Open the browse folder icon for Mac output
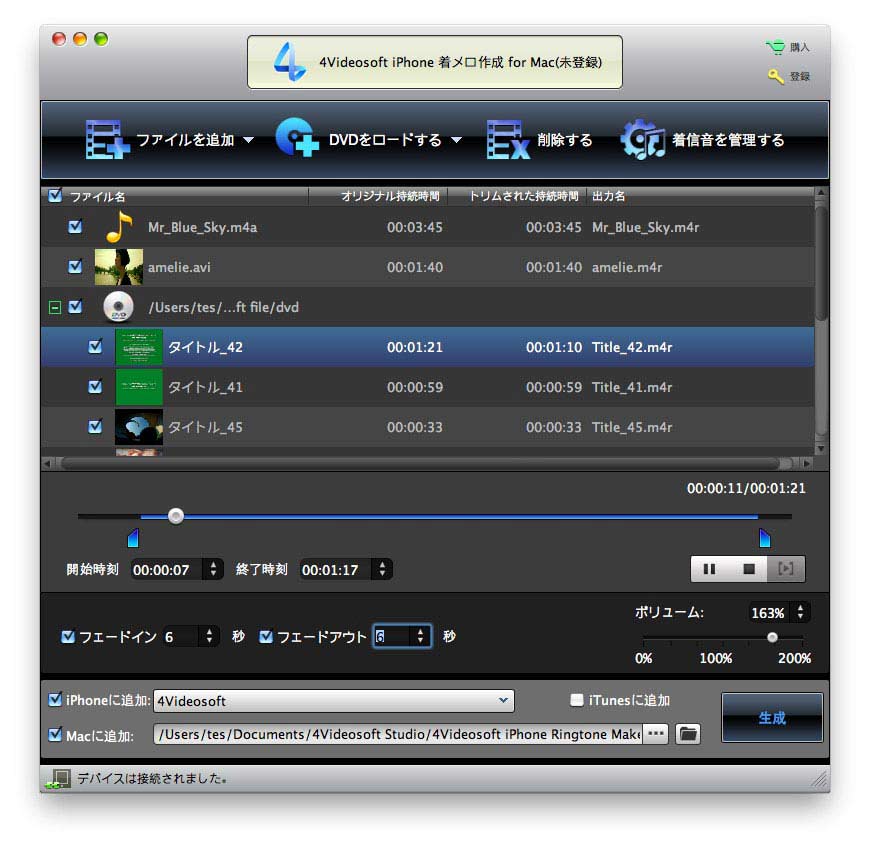Screen dimensions: 870x848 [x=688, y=734]
